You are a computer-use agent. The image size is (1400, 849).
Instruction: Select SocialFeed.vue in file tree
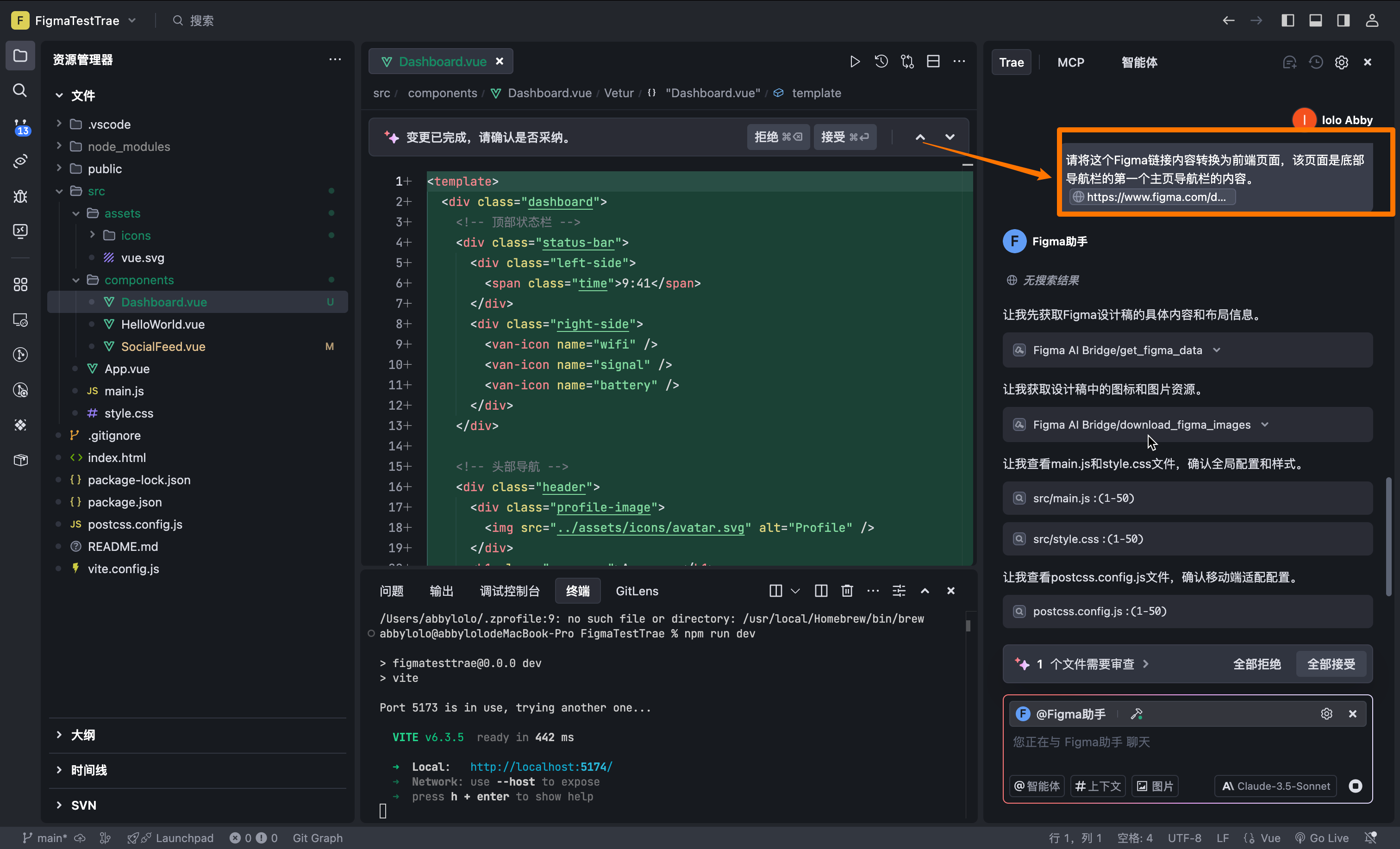click(197, 346)
